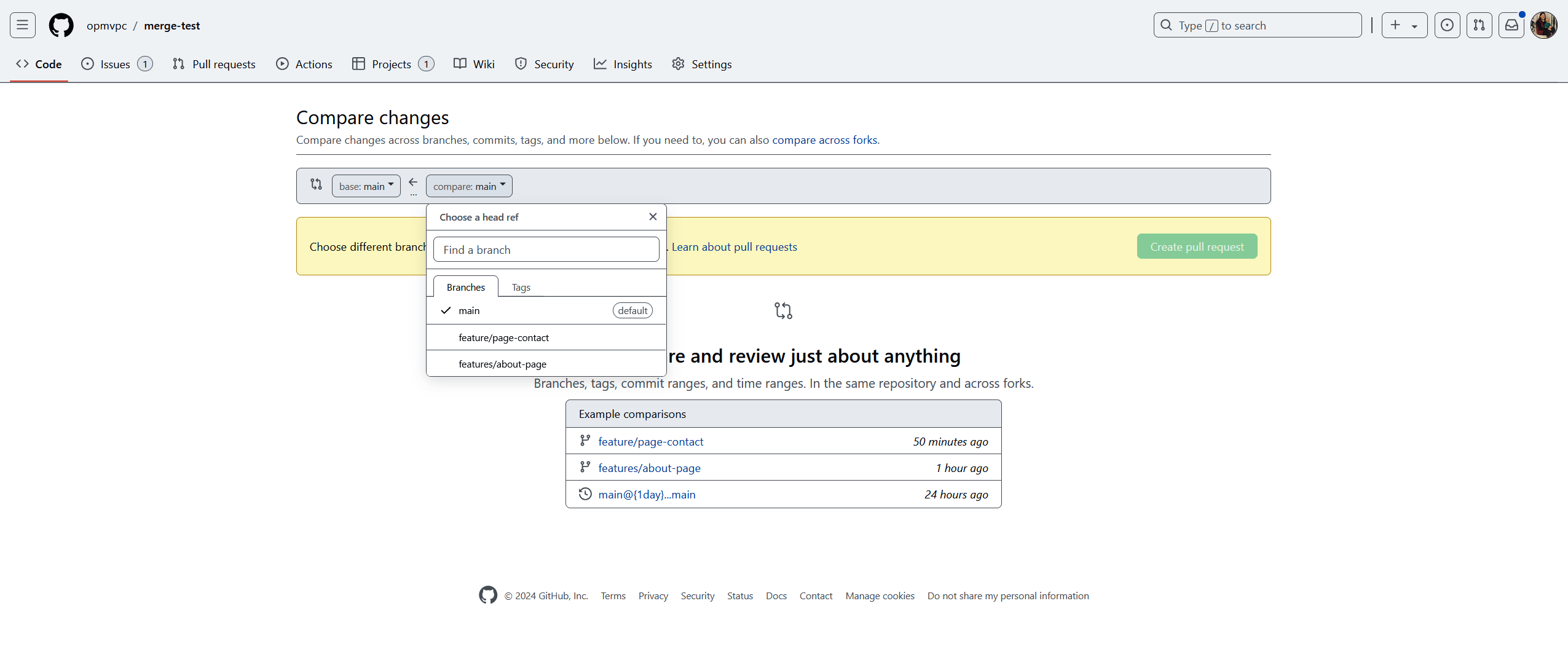Toggle the compare: main dropdown
The width and height of the screenshot is (1568, 649).
(469, 186)
